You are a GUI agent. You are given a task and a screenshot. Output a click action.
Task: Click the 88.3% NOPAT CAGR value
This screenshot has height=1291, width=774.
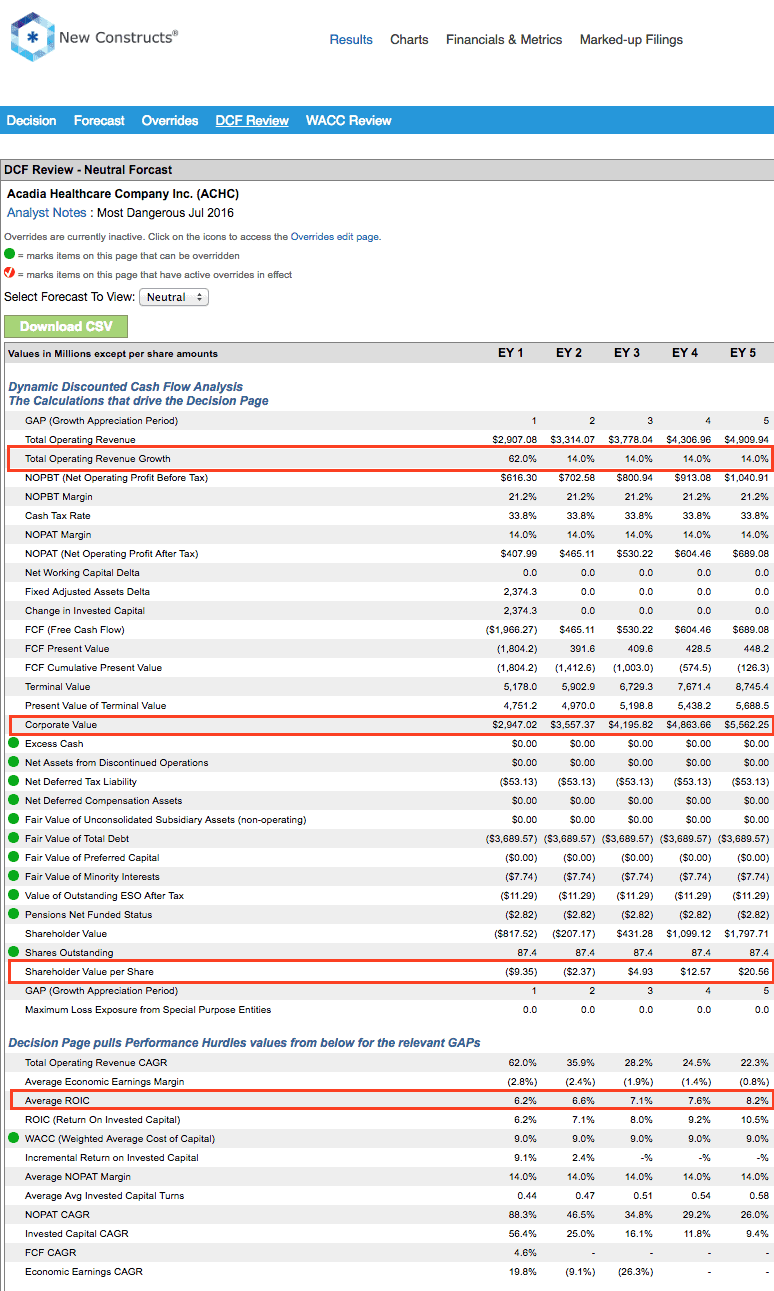[523, 1214]
